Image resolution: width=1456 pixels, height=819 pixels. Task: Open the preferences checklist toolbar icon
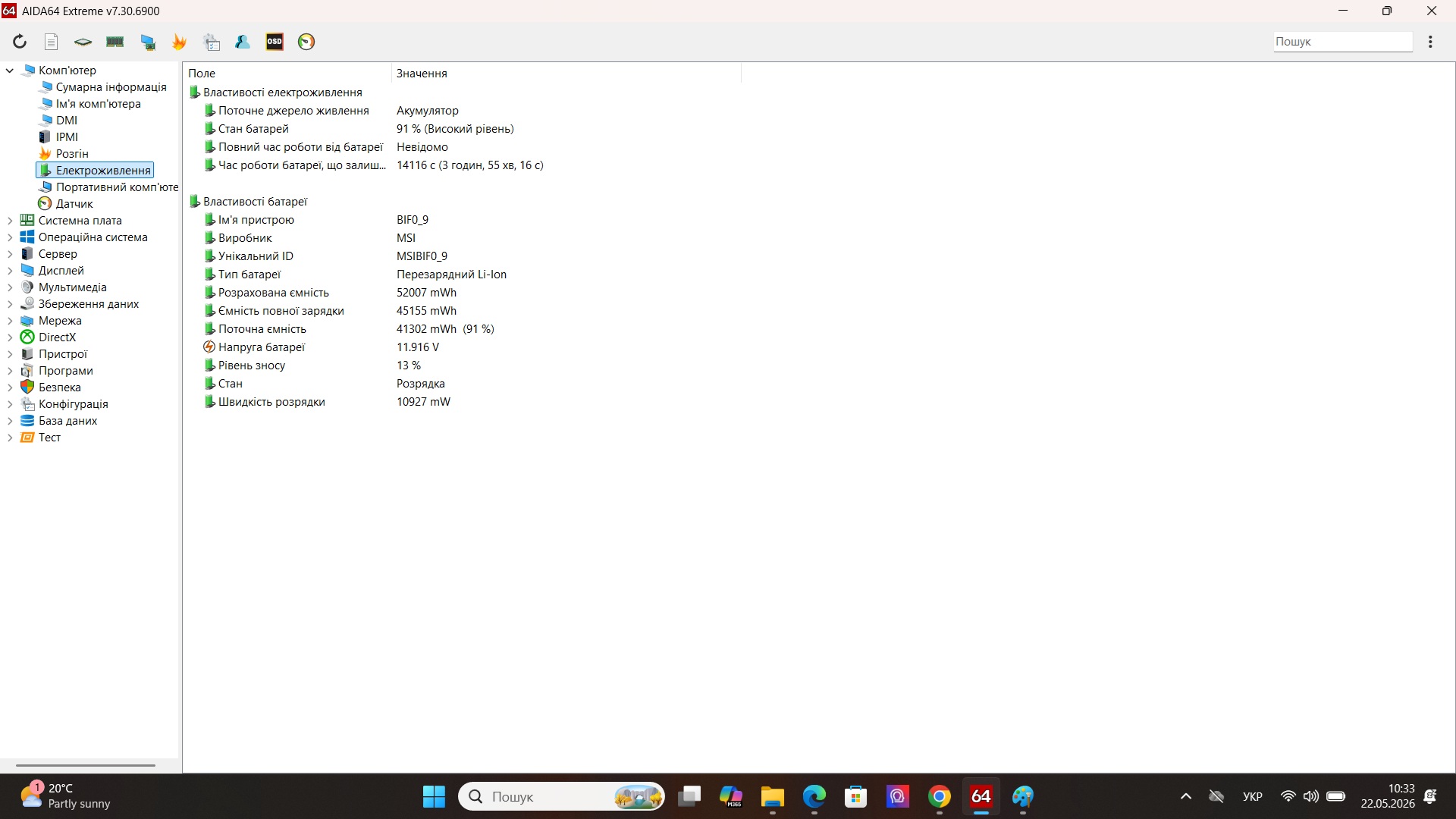[x=212, y=42]
